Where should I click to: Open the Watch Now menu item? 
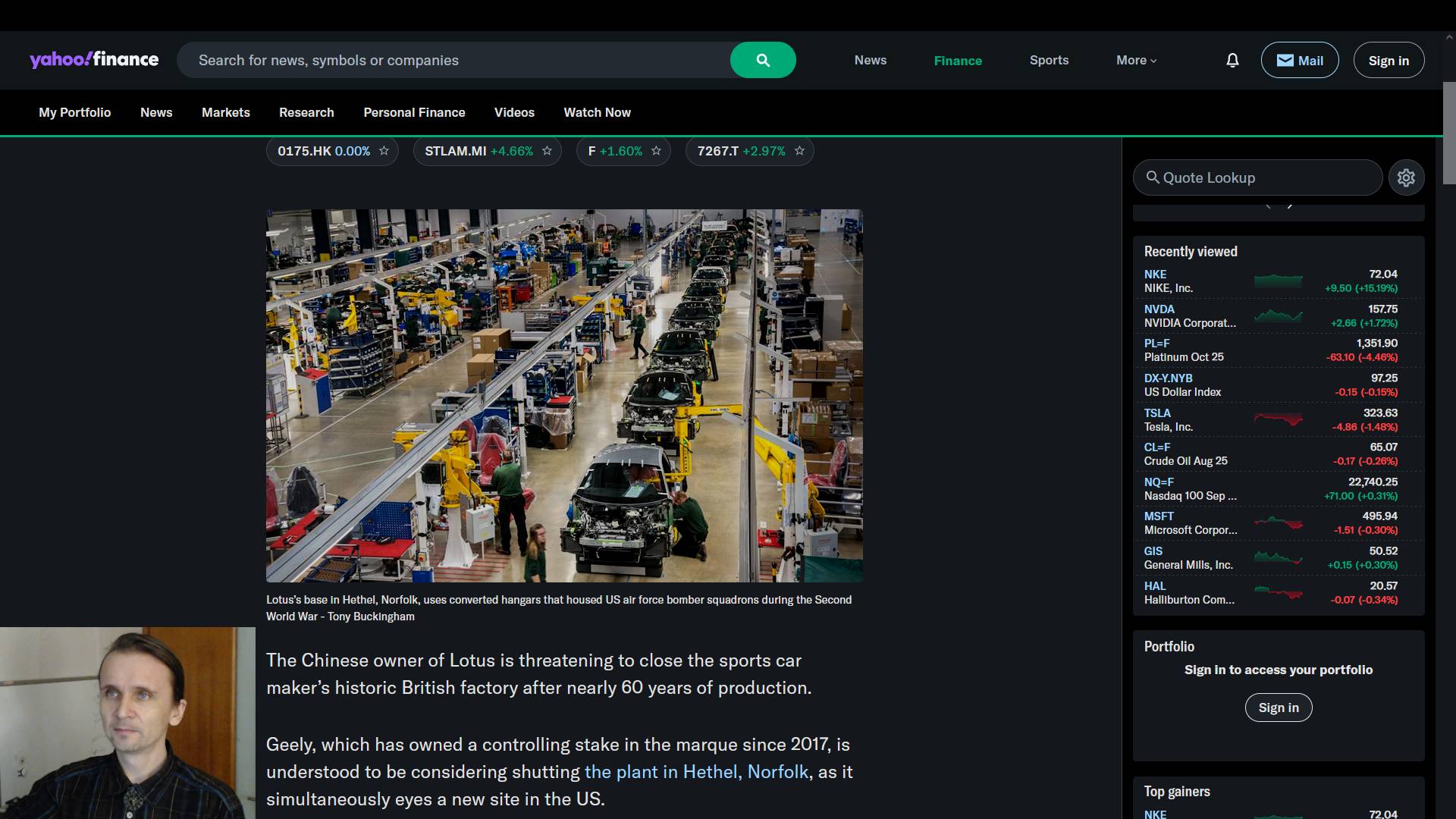[x=597, y=112]
